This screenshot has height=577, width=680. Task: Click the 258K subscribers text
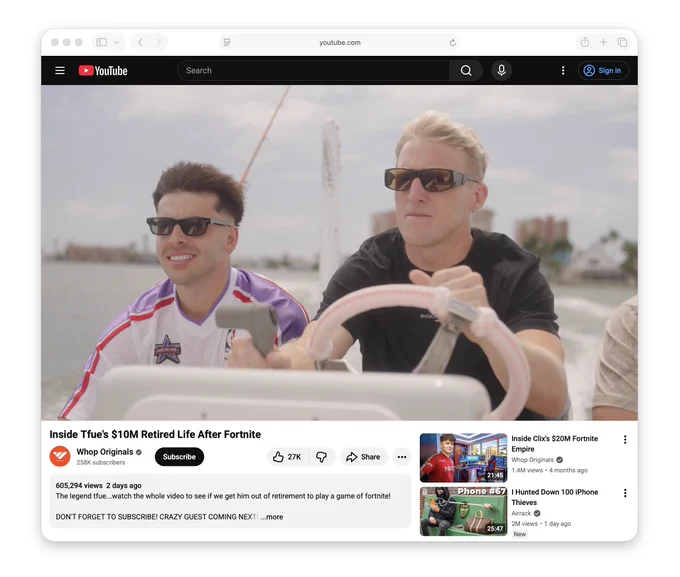(101, 462)
